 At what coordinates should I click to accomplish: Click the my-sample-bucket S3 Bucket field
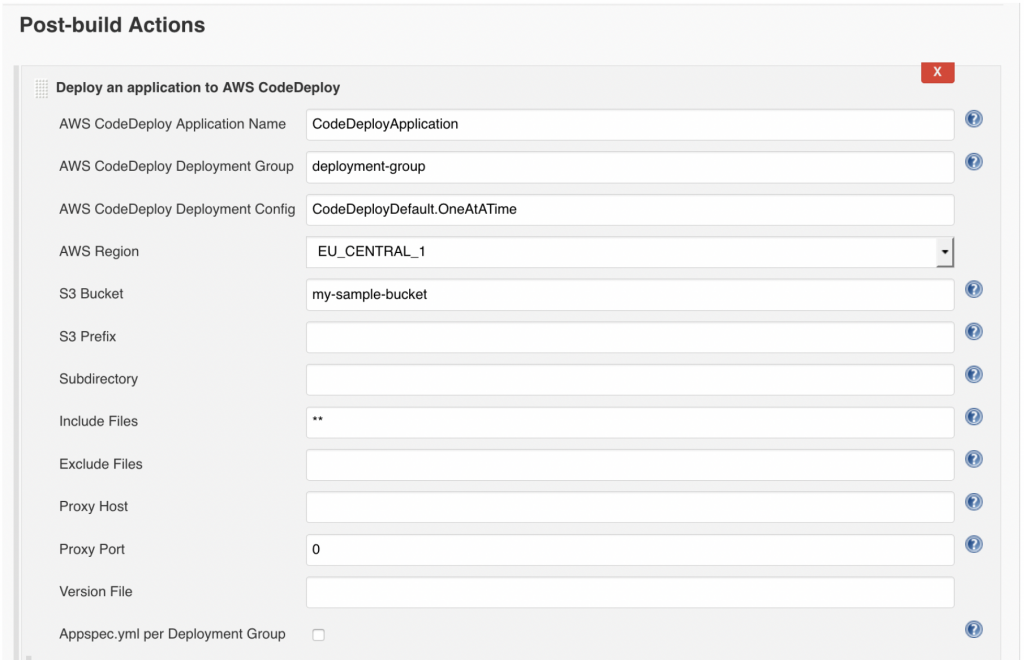(630, 294)
